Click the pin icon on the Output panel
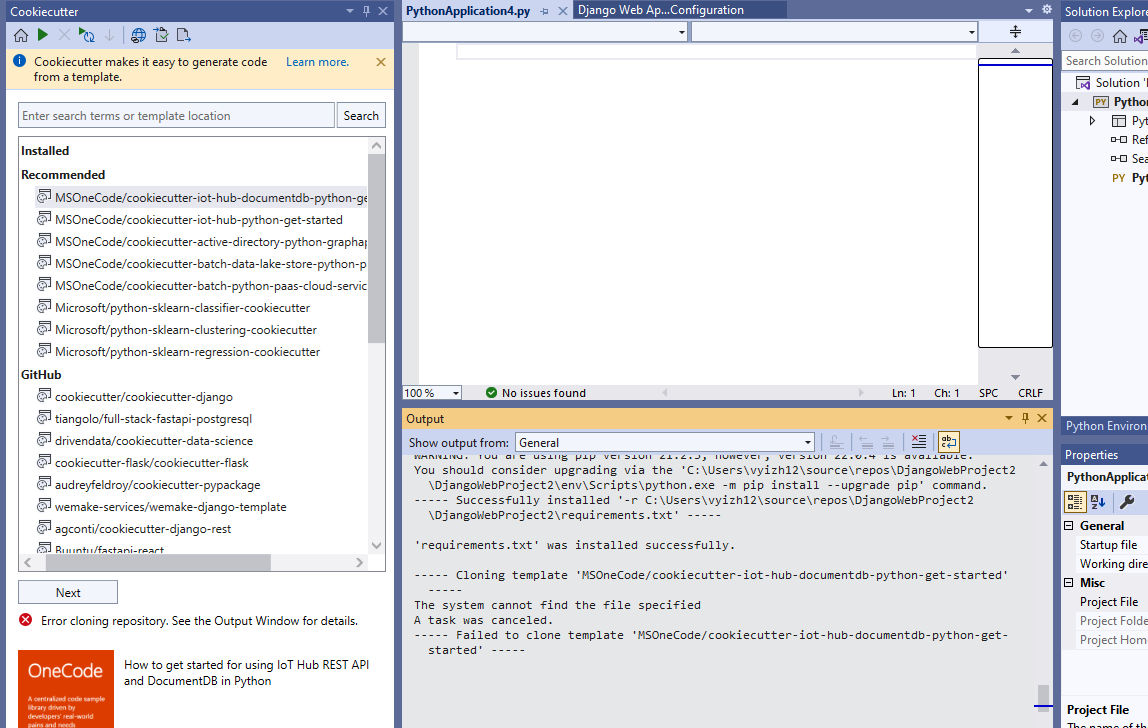Viewport: 1148px width, 728px height. 1023,418
